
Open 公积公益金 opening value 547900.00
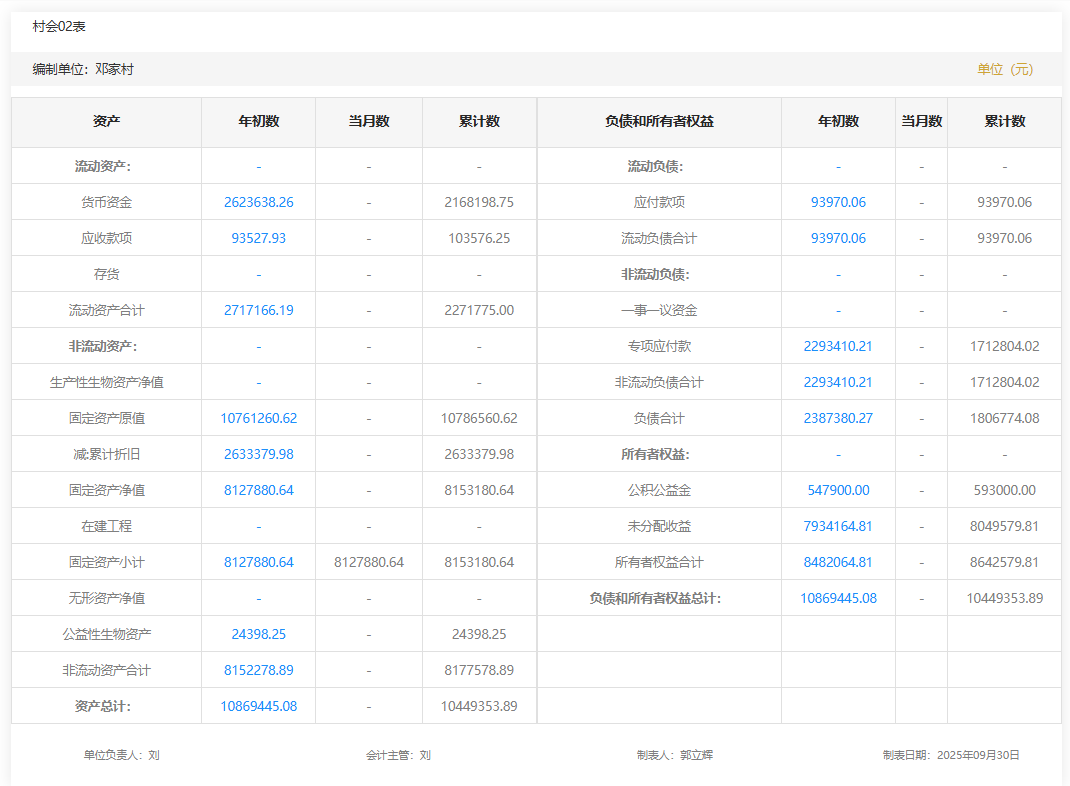tap(838, 490)
